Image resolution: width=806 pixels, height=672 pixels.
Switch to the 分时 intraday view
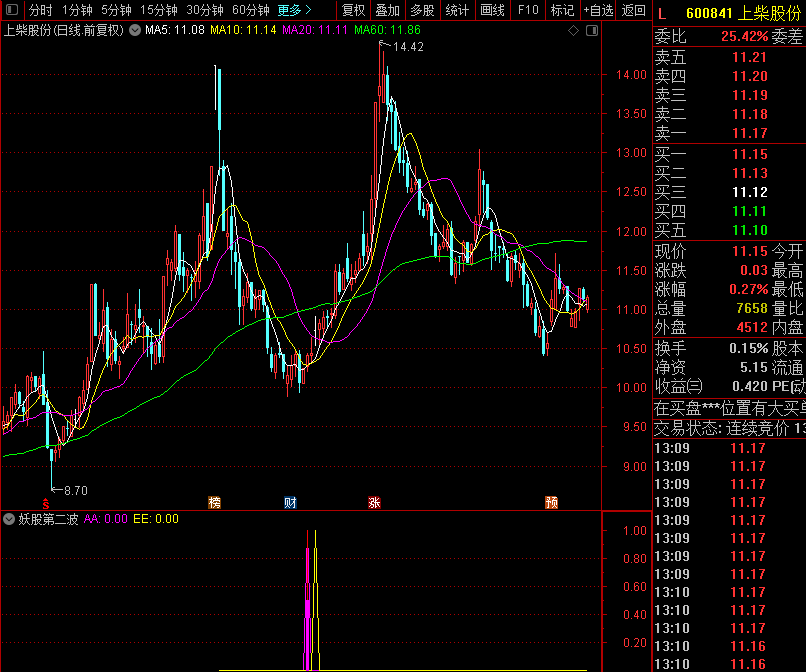(40, 10)
